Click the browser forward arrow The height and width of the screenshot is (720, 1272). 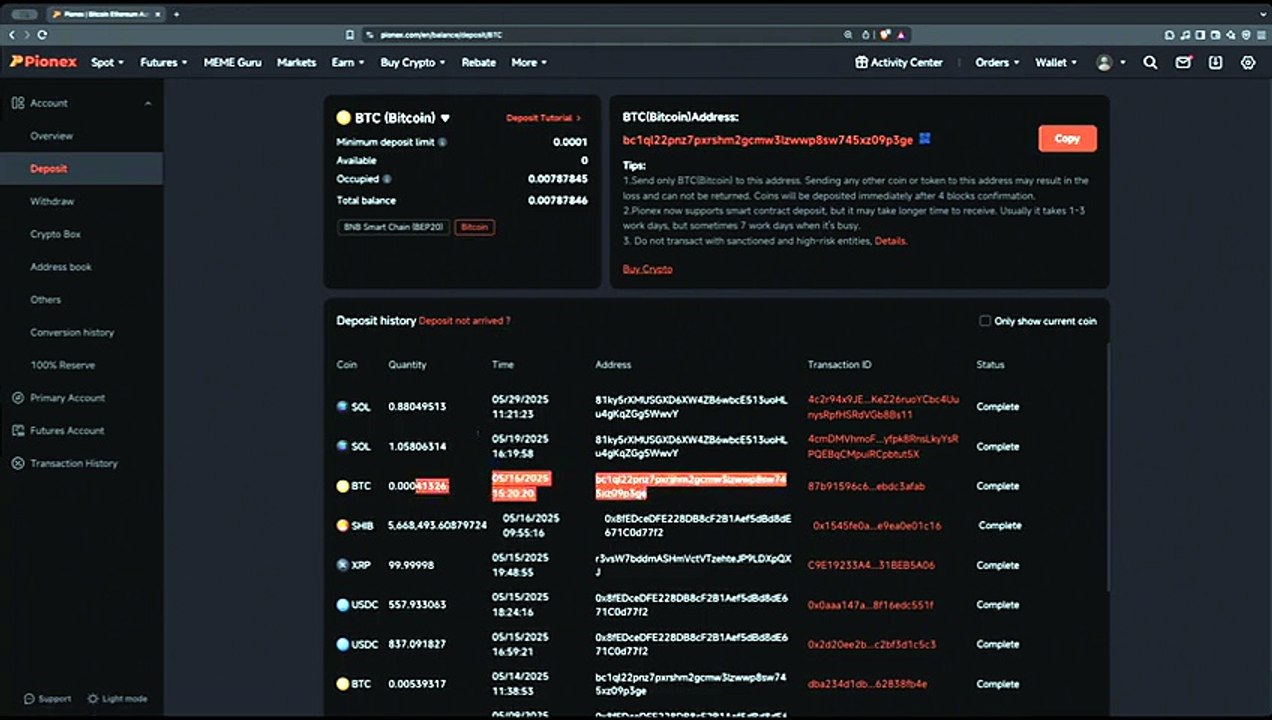click(x=26, y=34)
